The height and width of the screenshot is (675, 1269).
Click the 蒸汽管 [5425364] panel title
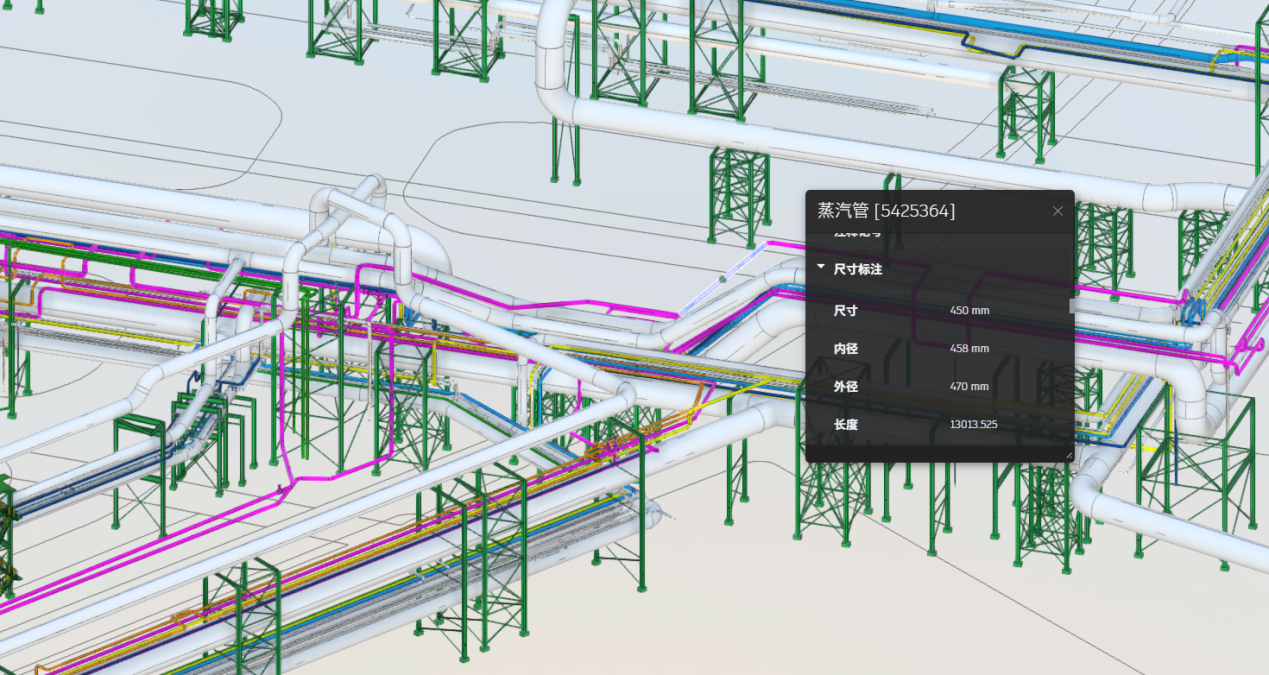click(886, 211)
